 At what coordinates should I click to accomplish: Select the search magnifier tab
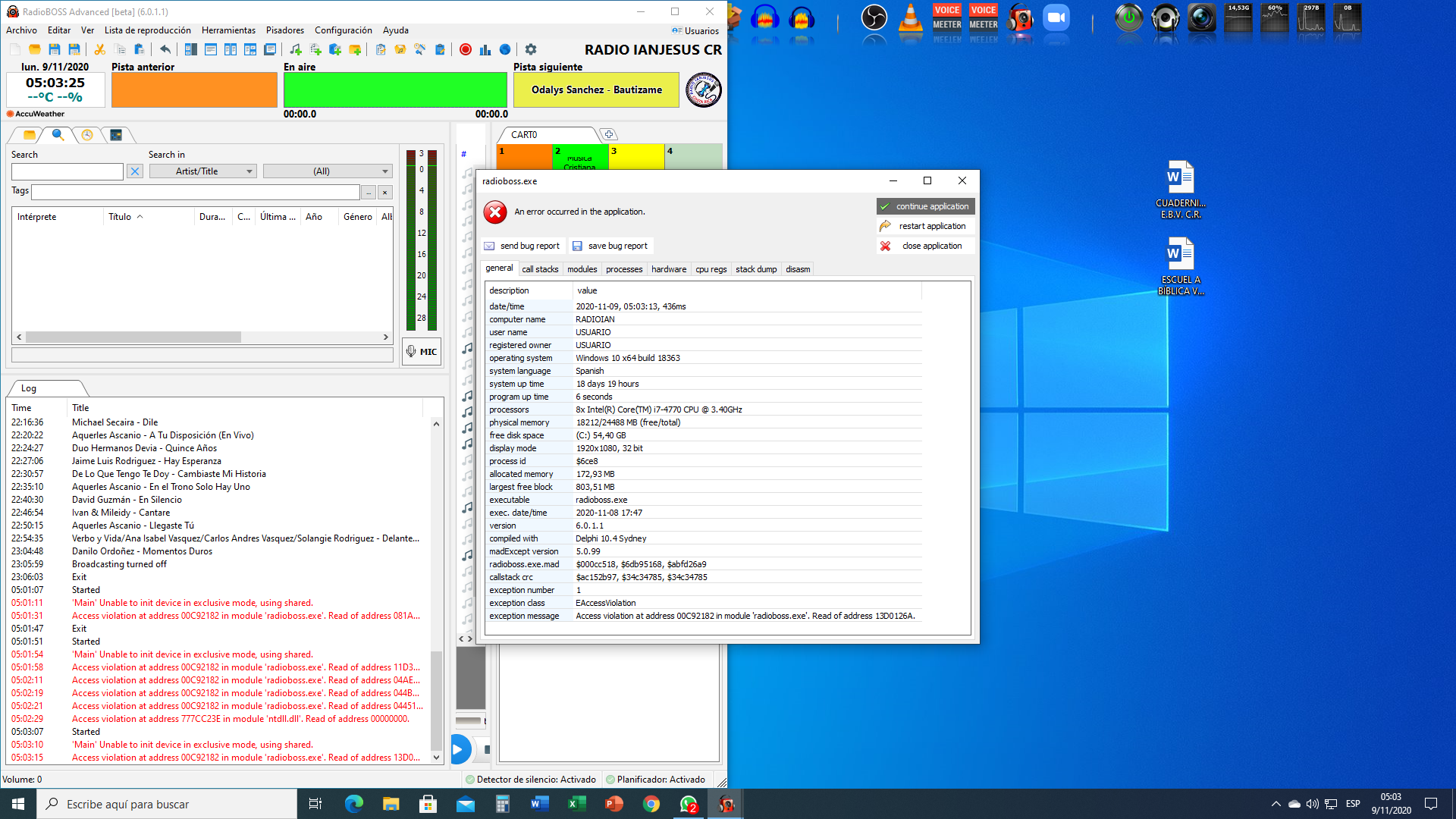click(58, 135)
